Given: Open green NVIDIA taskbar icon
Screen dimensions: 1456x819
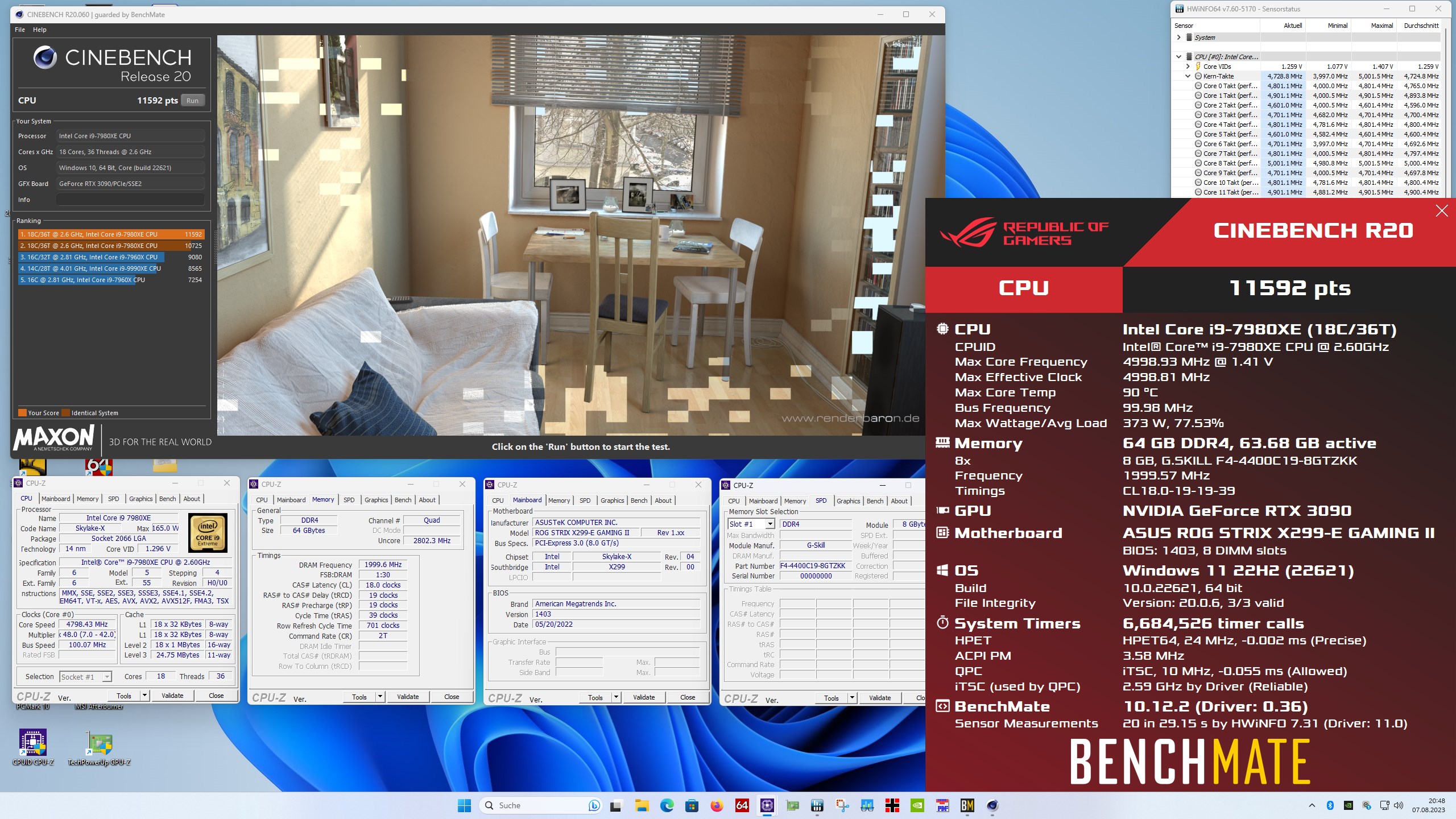Looking at the screenshot, I should pyautogui.click(x=917, y=805).
